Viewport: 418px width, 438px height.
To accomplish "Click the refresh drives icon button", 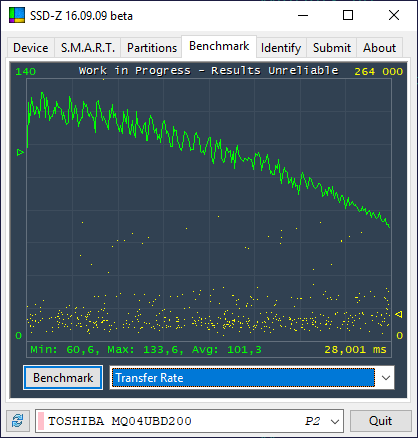I will (18, 421).
